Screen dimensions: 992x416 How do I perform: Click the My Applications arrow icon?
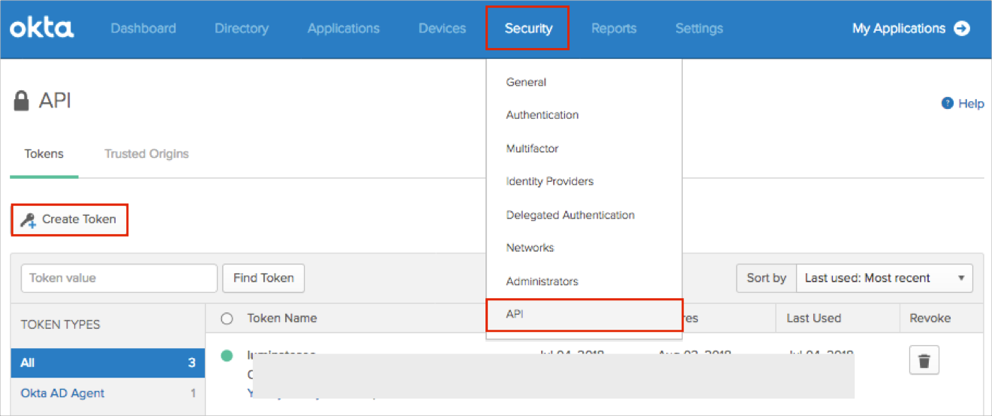pos(962,29)
